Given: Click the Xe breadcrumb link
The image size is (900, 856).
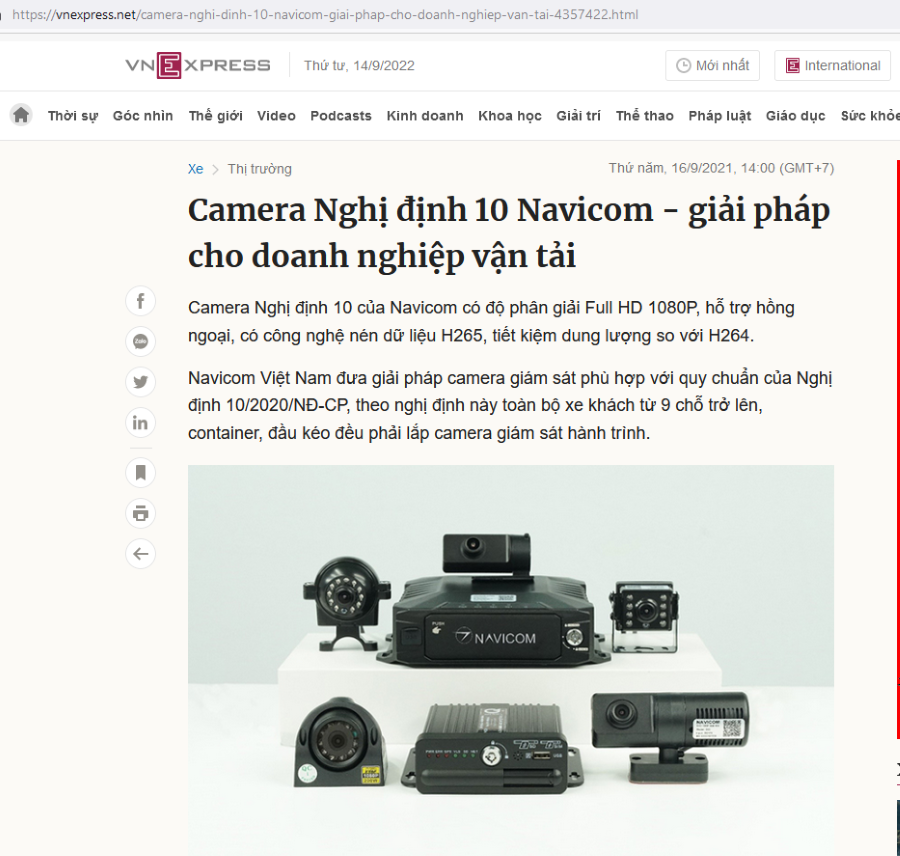Looking at the screenshot, I should tap(195, 169).
